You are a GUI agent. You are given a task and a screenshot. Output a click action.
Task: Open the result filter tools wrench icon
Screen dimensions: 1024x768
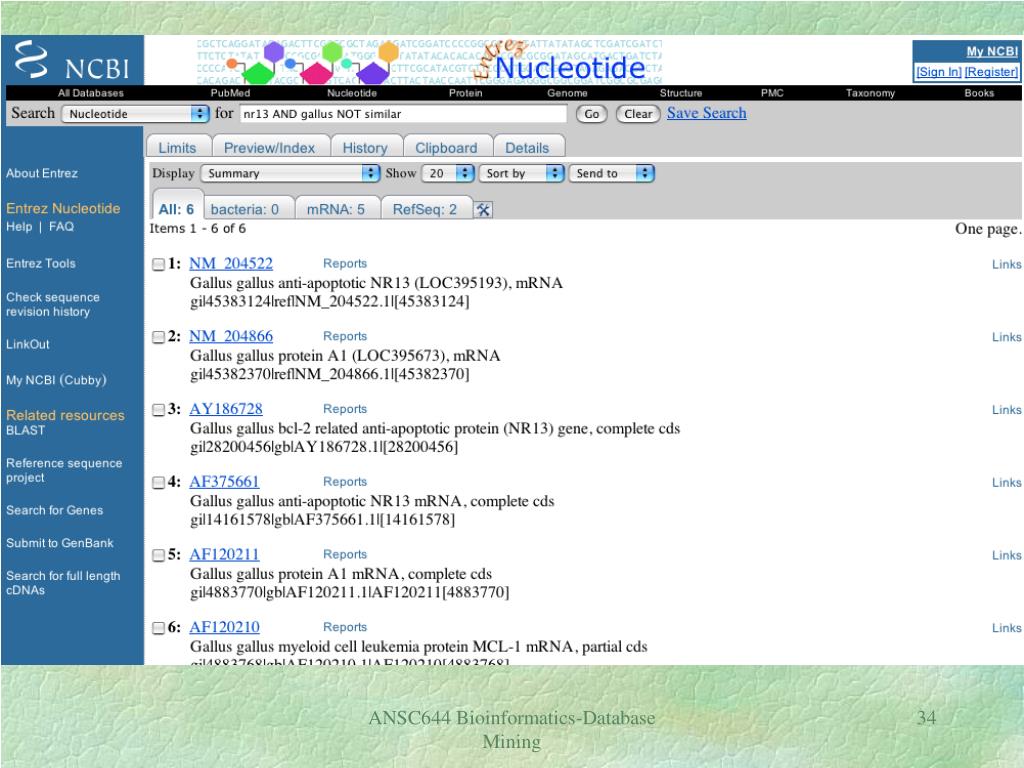[x=483, y=210]
